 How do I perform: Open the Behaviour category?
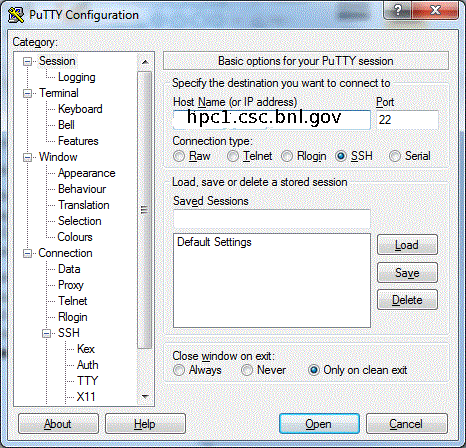(x=82, y=189)
